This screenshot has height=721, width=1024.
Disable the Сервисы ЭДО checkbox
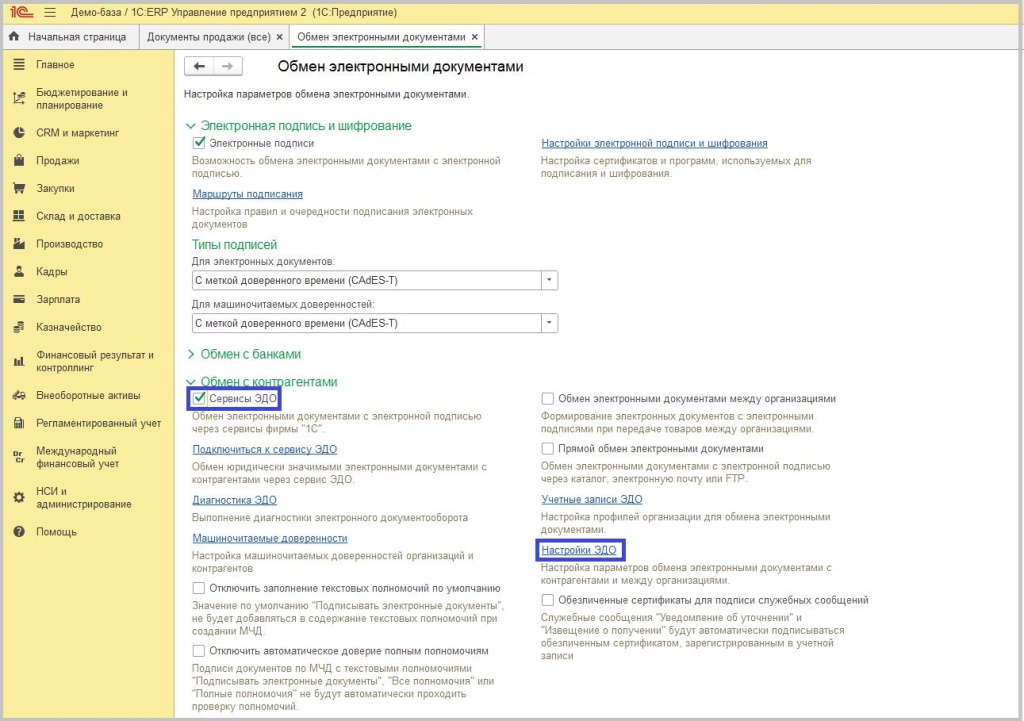[199, 399]
